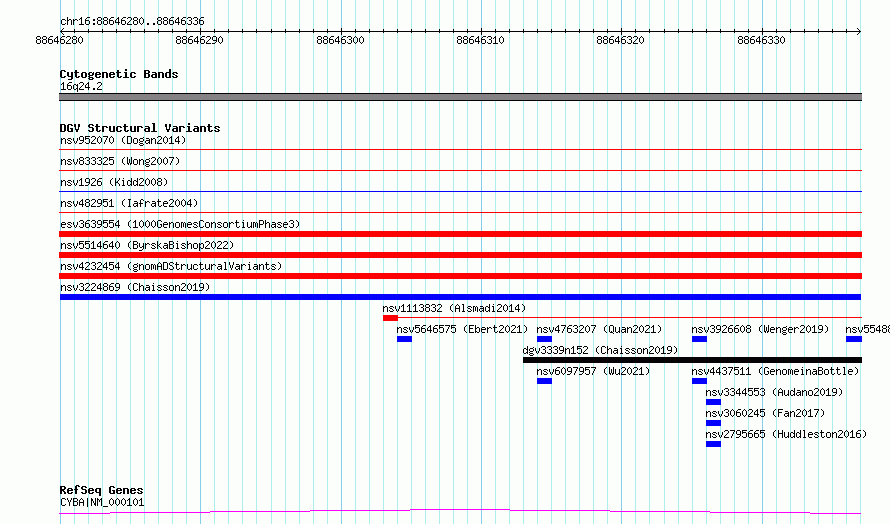
Task: Open nsv1113832 (Alsmadi2014) label
Action: (x=454, y=308)
